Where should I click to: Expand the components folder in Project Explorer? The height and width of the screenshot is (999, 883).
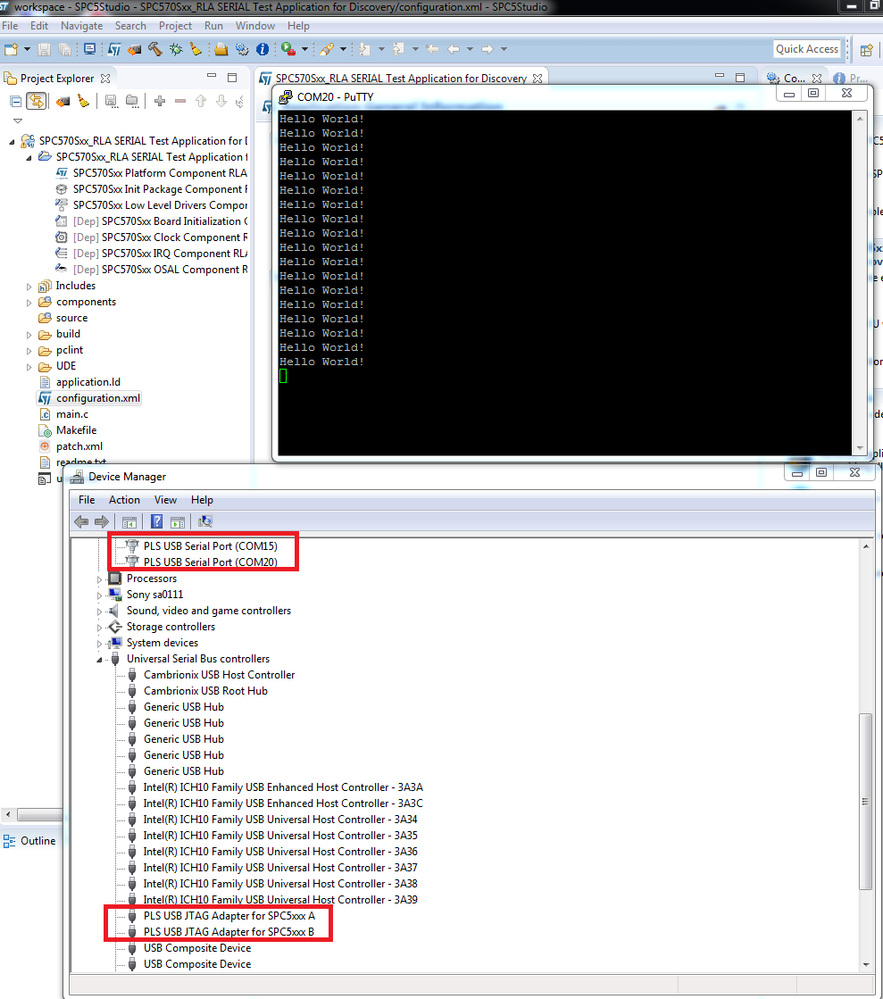[x=29, y=303]
